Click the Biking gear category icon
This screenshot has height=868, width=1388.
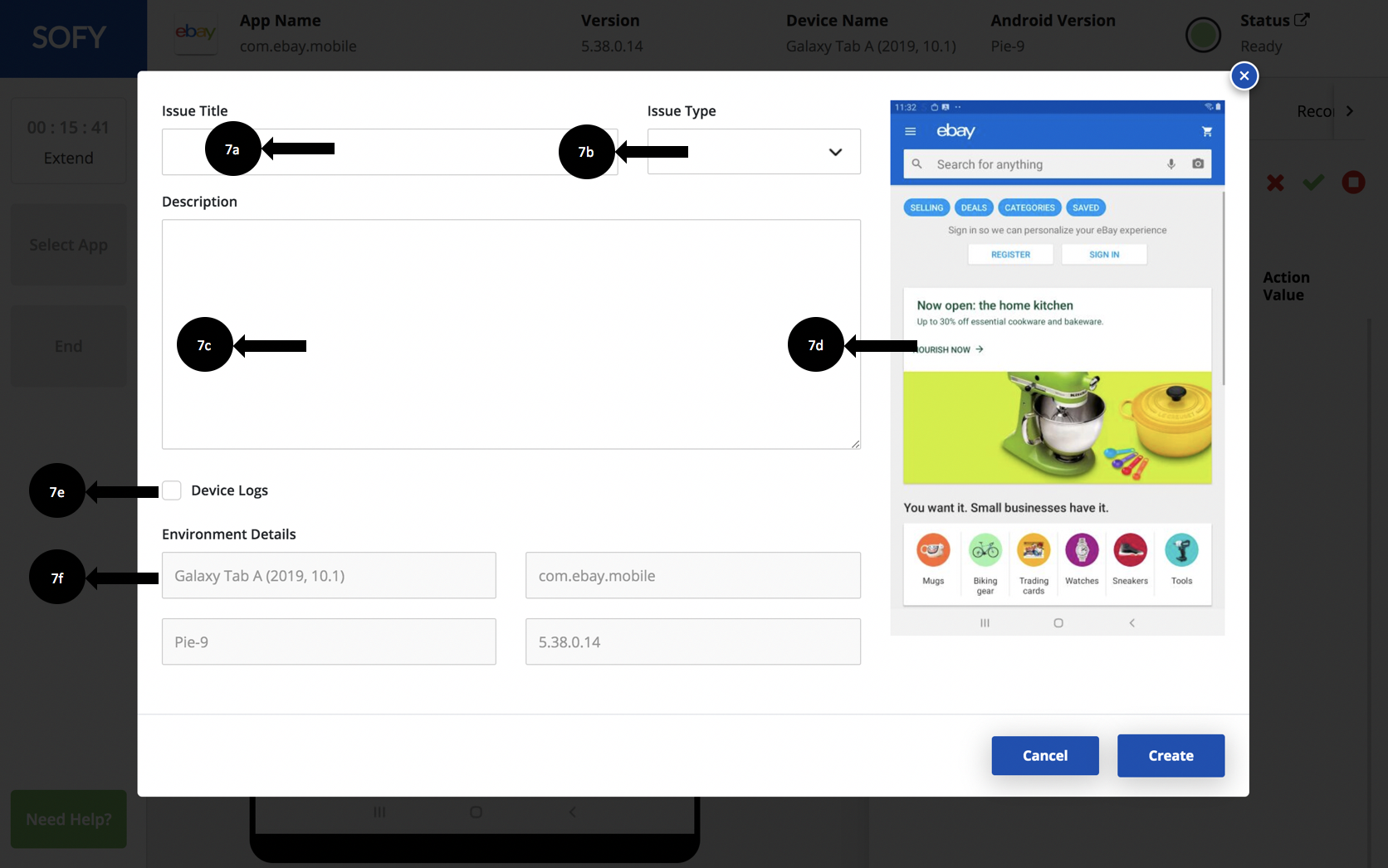(x=985, y=550)
